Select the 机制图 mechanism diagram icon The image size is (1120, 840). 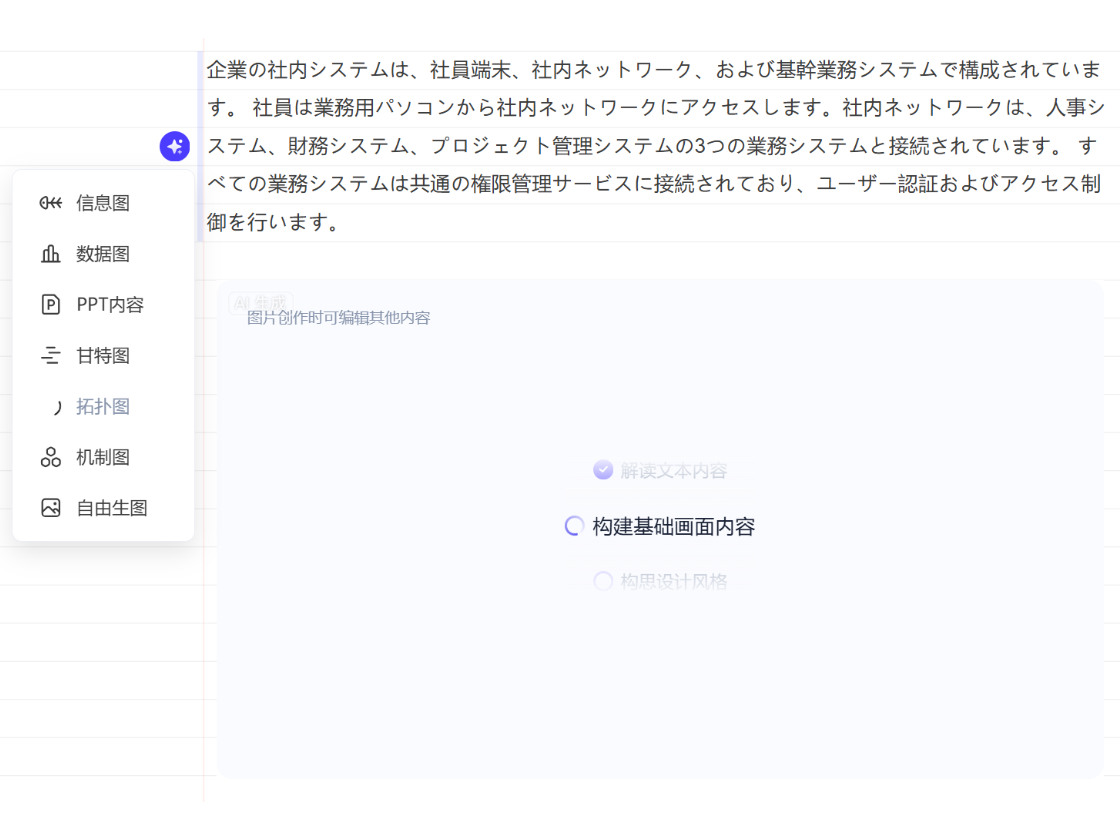(51, 457)
